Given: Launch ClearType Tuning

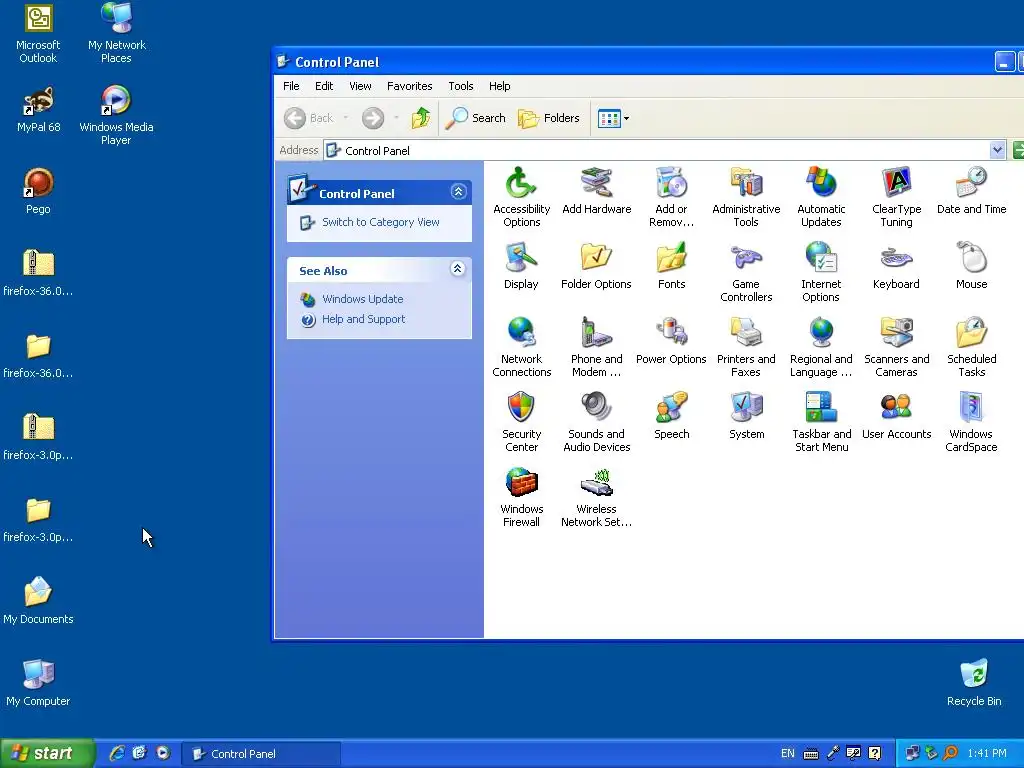Looking at the screenshot, I should (x=896, y=196).
